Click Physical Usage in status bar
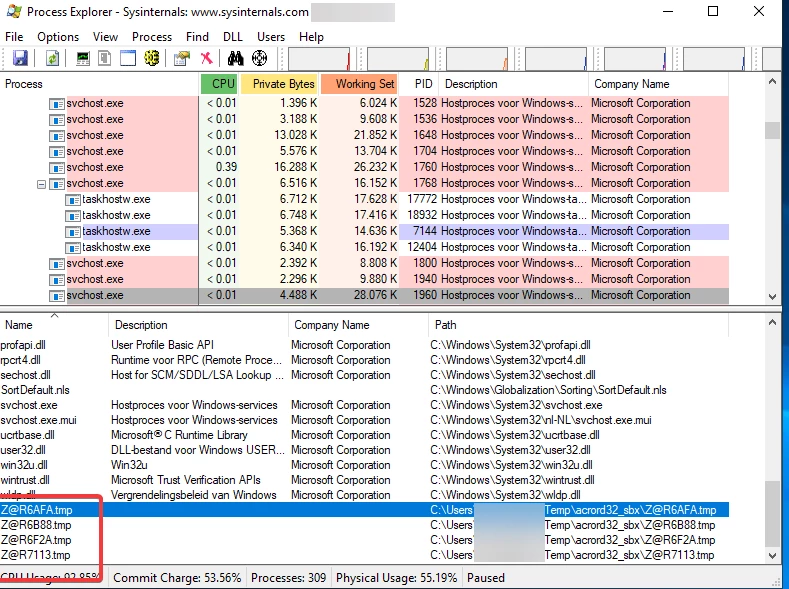Screen dimensions: 789x589 point(397,578)
